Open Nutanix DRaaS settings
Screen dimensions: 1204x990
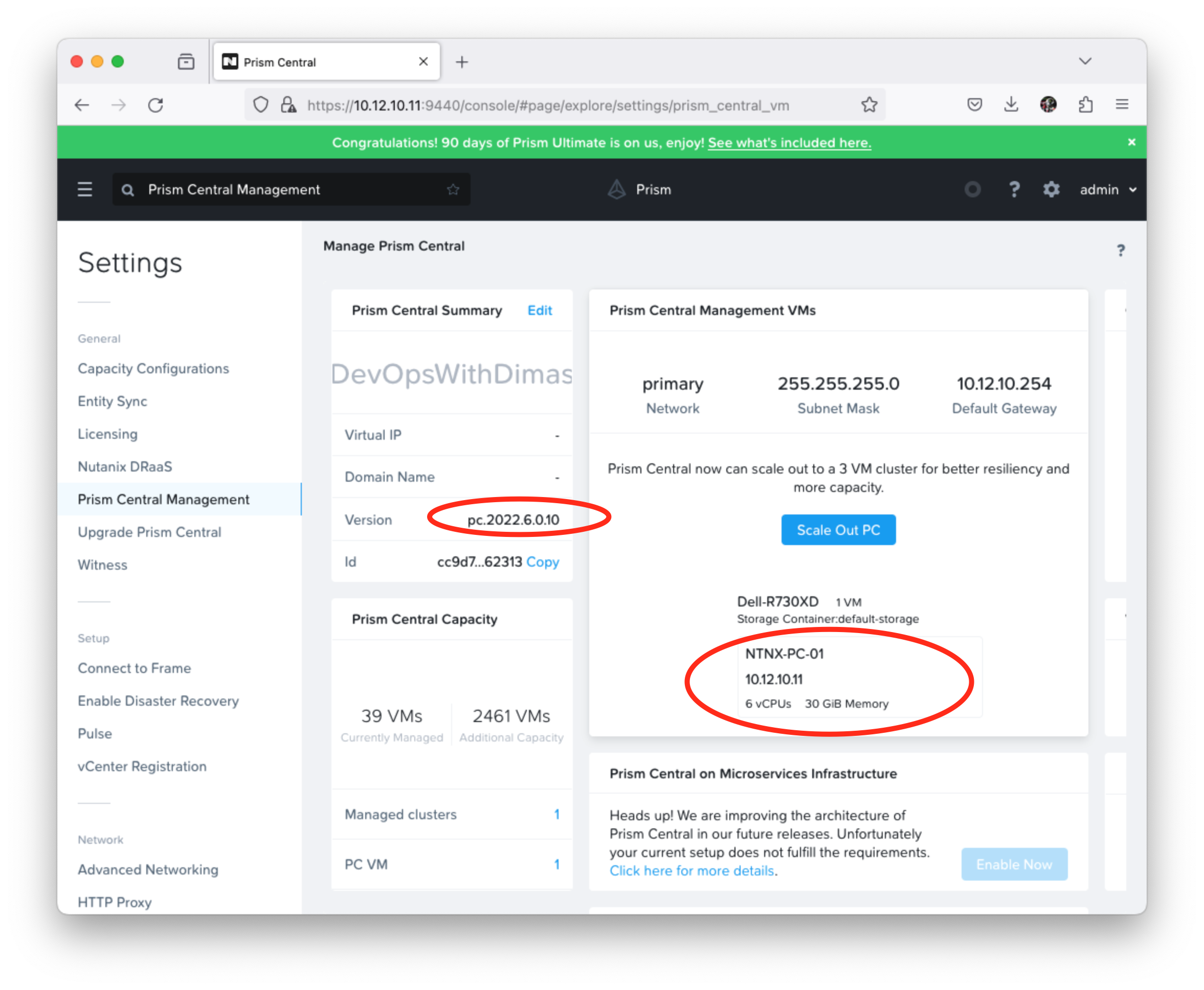pyautogui.click(x=125, y=466)
